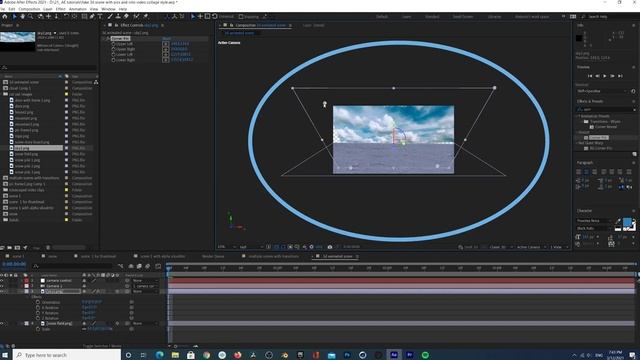Select the cloud Comp 1 project item
Screen dimensions: 640x360
click(20, 88)
